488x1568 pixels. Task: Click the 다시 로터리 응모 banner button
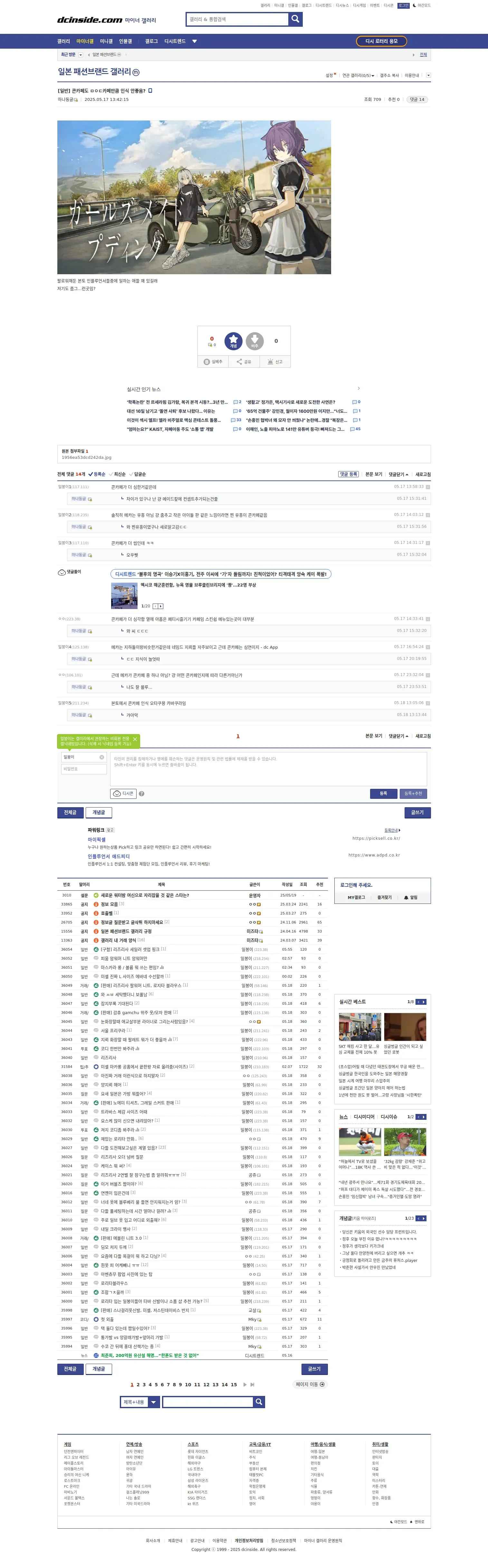point(381,41)
